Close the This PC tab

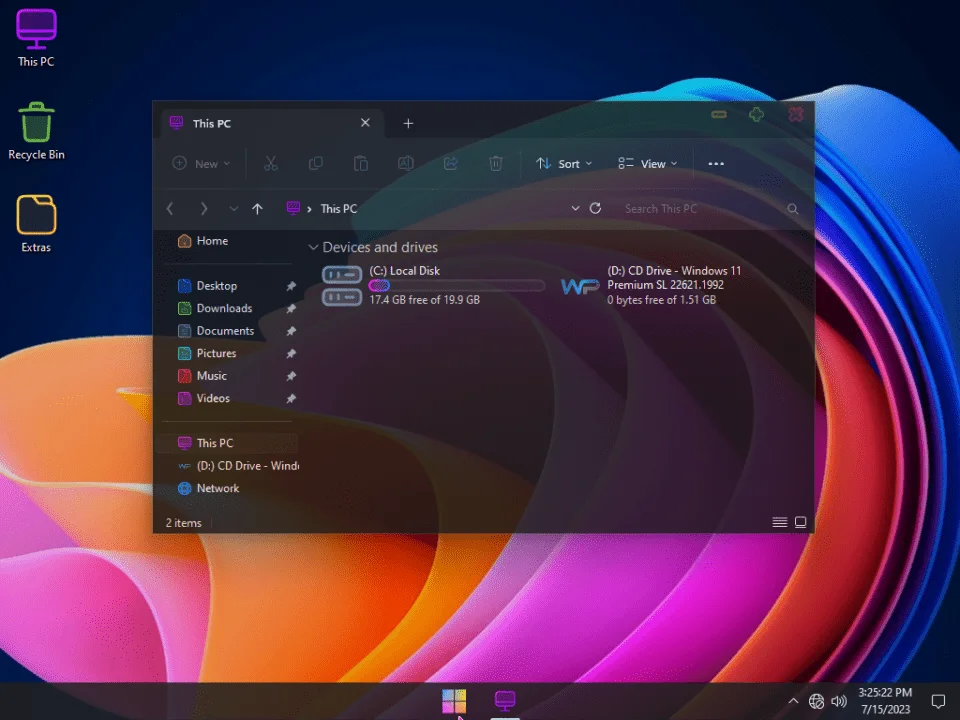pyautogui.click(x=365, y=123)
